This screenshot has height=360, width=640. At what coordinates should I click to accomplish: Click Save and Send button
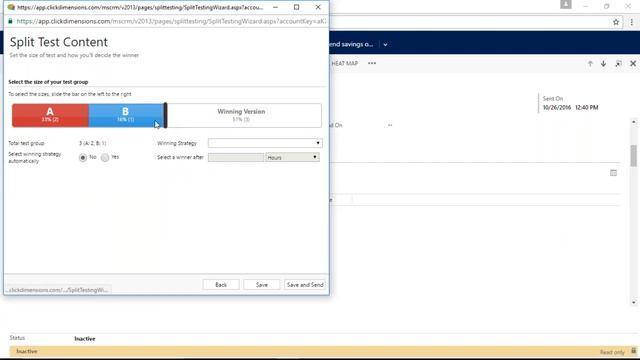305,284
